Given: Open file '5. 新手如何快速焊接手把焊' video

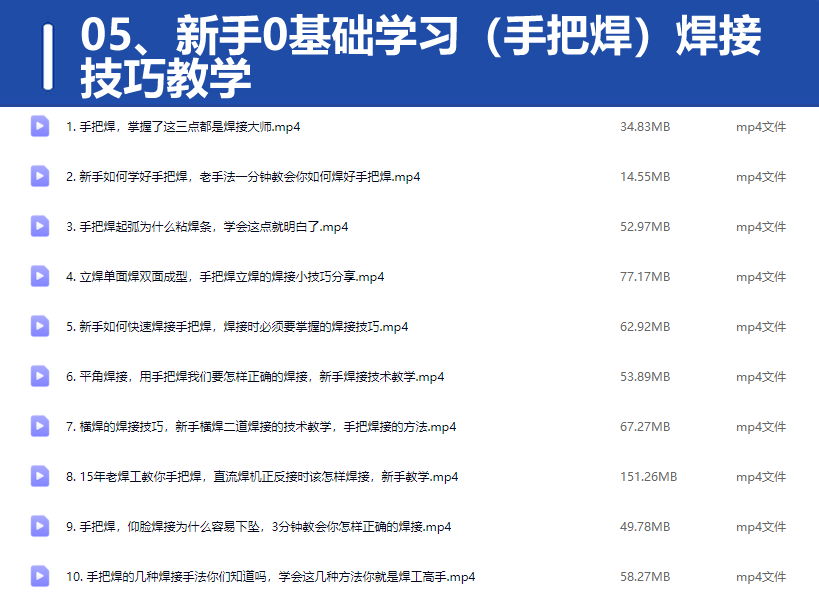Looking at the screenshot, I should coord(237,327).
